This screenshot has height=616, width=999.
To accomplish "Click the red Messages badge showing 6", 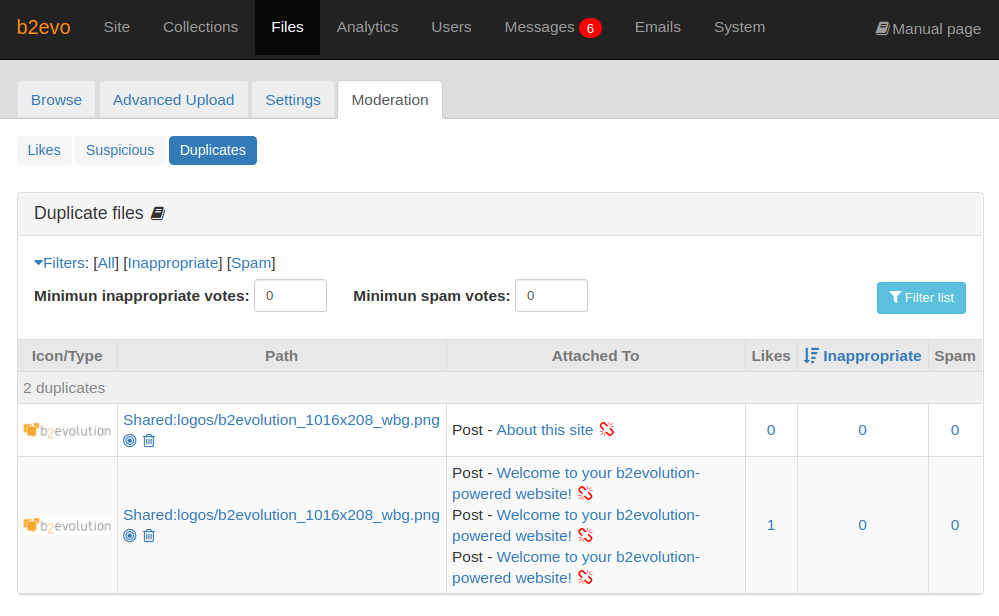I will (x=590, y=28).
